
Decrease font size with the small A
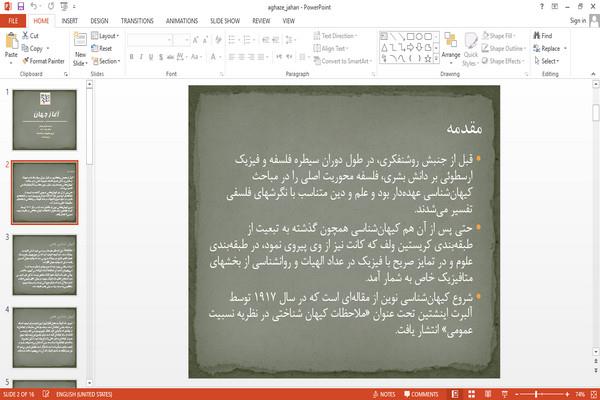coord(205,40)
